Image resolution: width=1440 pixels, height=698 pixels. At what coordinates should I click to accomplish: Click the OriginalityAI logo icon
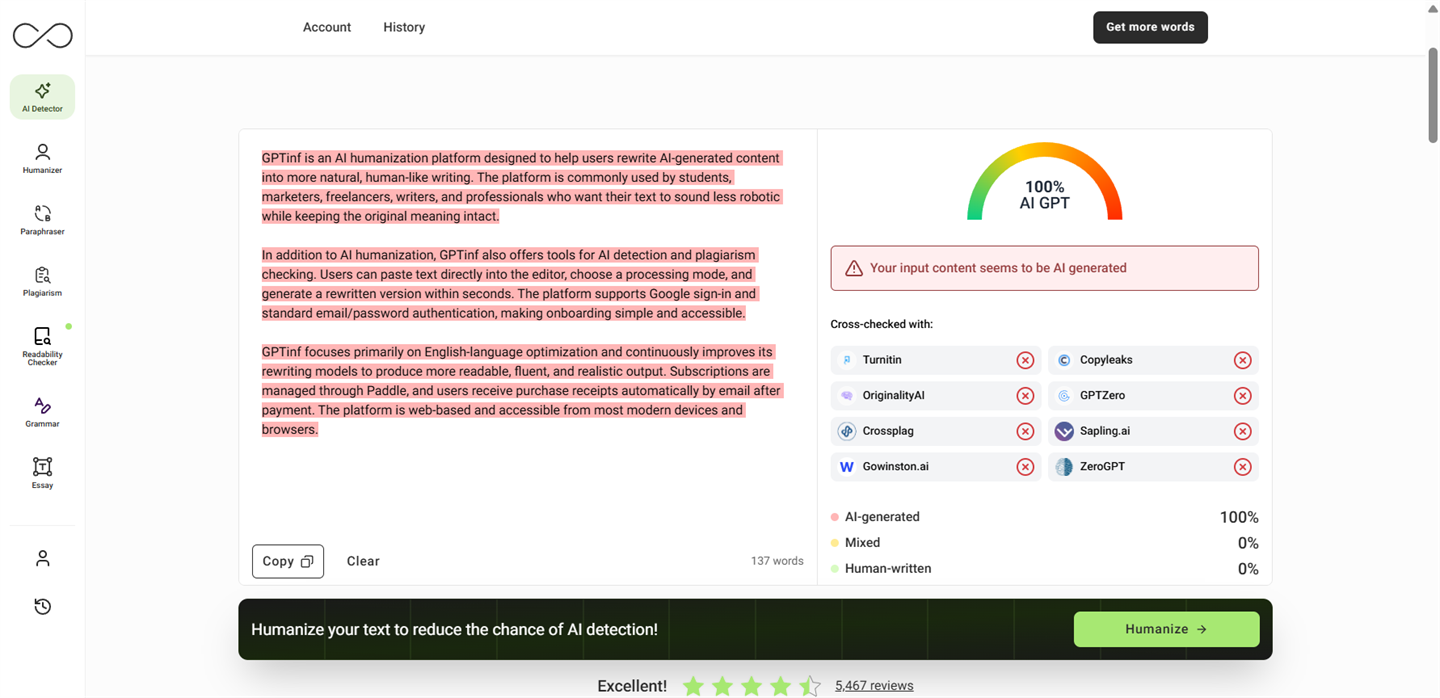(x=847, y=396)
